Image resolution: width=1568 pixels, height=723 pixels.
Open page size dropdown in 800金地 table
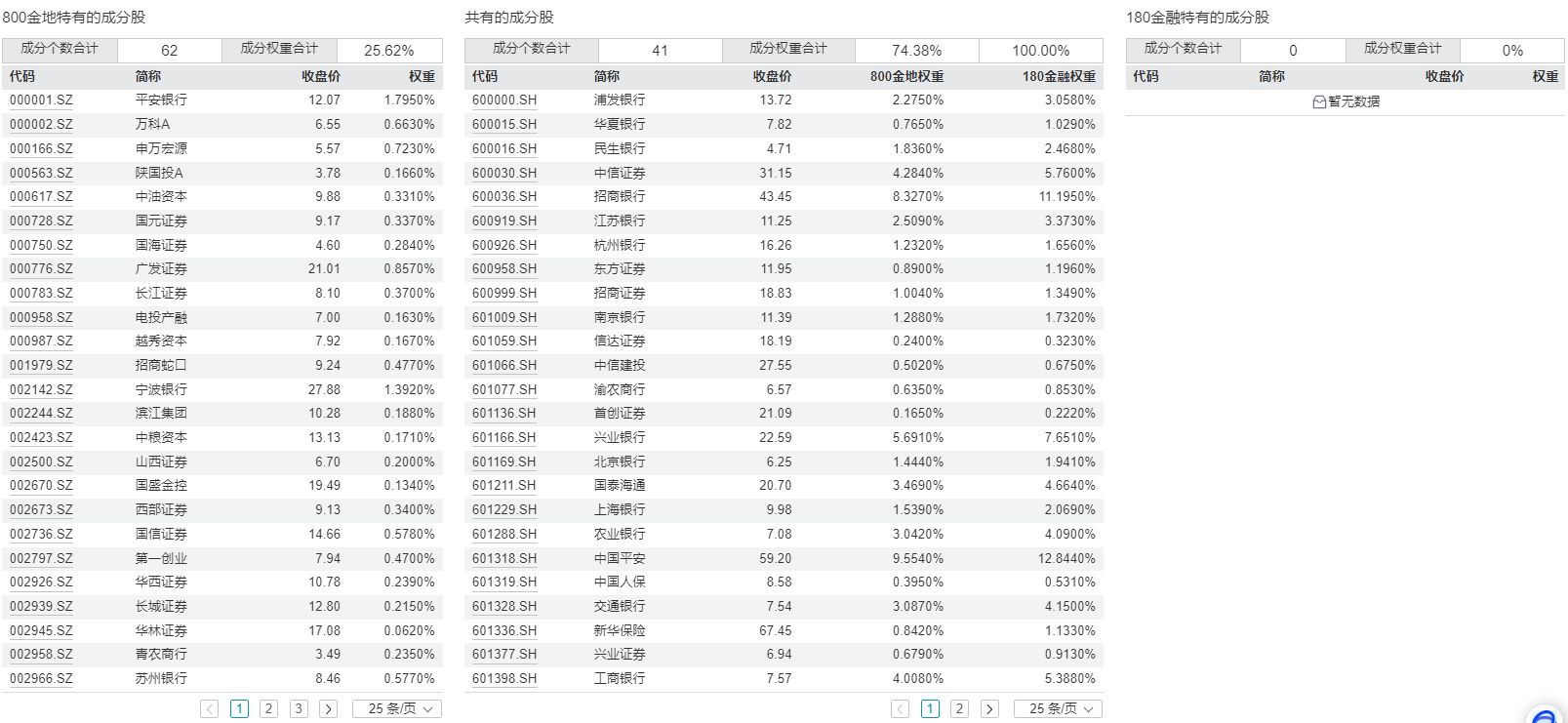coord(398,709)
